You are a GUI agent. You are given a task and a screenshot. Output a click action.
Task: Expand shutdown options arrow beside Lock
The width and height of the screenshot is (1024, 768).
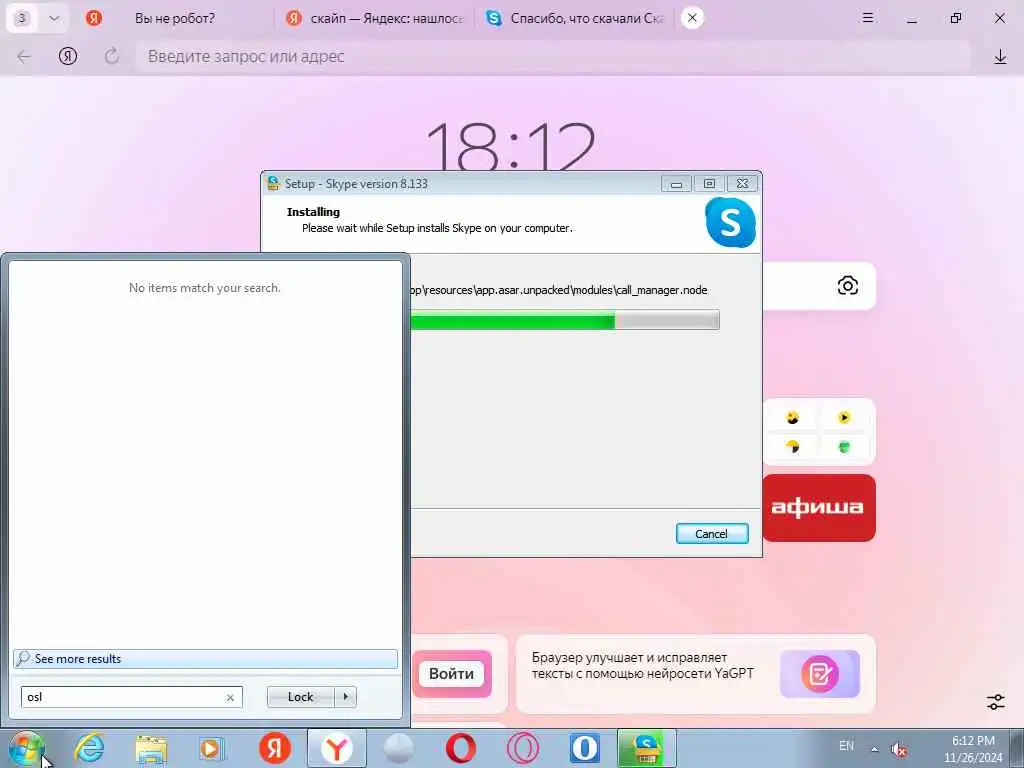pos(345,697)
